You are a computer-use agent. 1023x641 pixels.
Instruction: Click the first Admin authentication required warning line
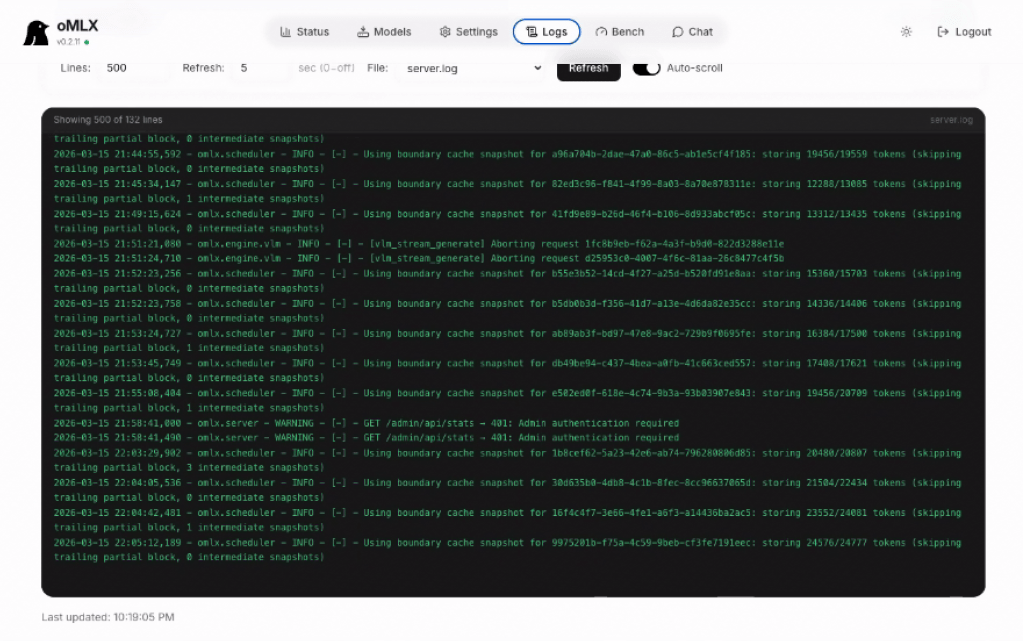click(x=366, y=423)
